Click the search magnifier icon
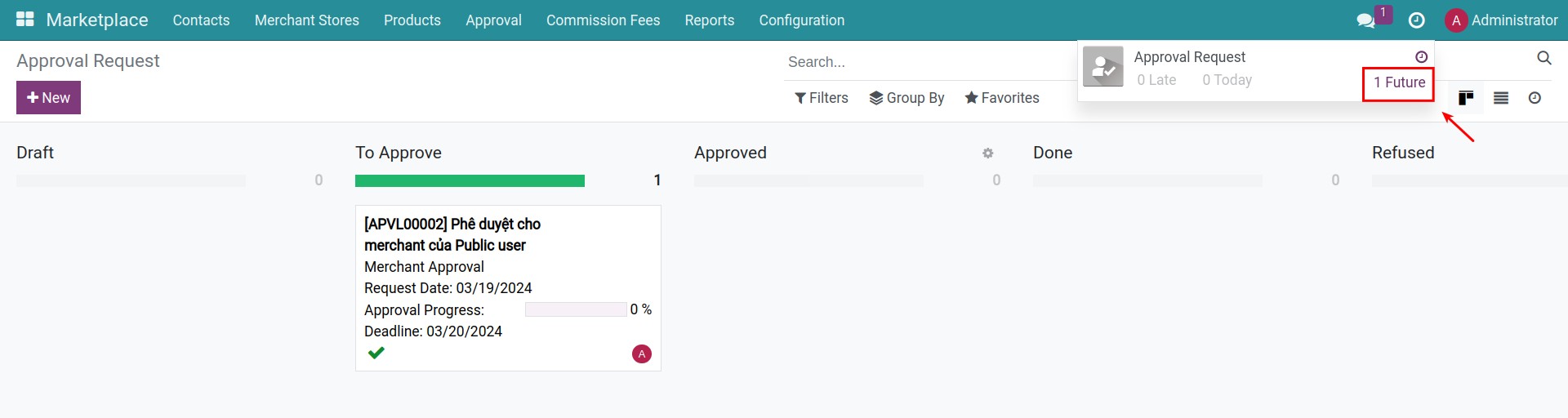The image size is (1568, 418). click(x=1544, y=58)
